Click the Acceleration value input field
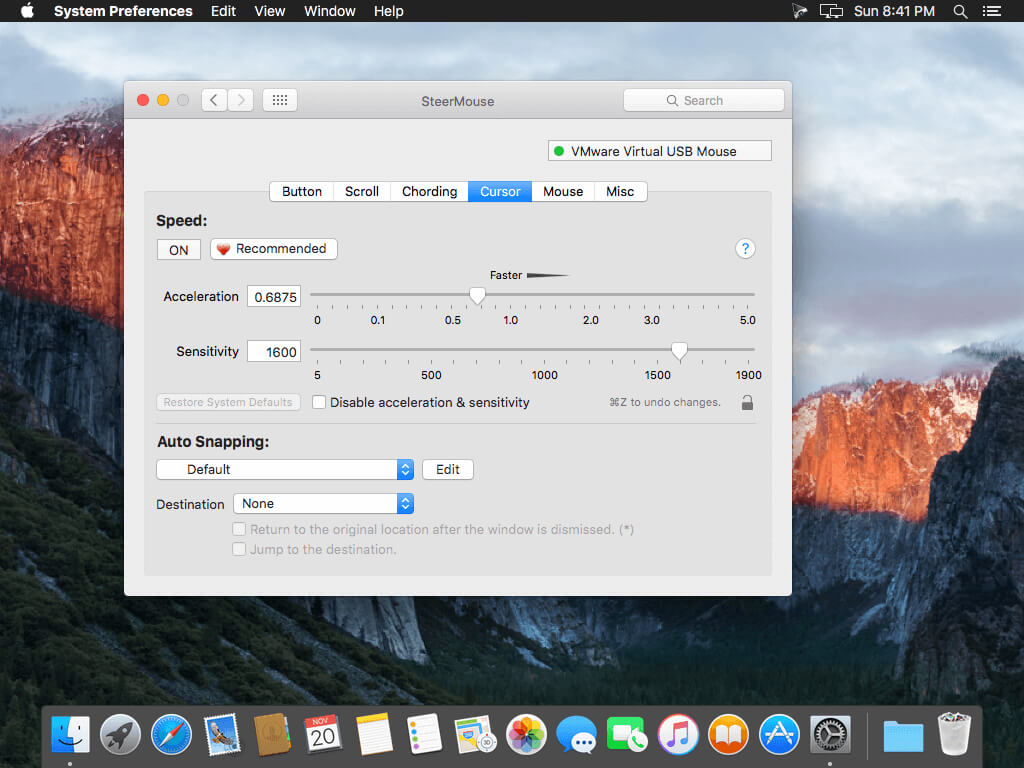This screenshot has width=1024, height=768. pos(275,297)
